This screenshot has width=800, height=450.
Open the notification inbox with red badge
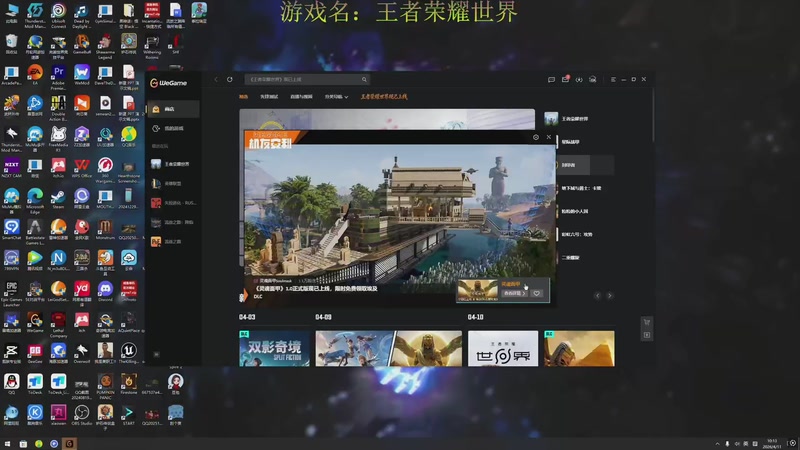pyautogui.click(x=565, y=79)
